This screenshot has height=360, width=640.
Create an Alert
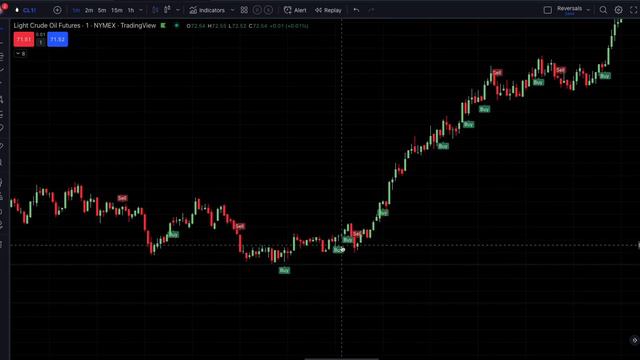tap(295, 10)
